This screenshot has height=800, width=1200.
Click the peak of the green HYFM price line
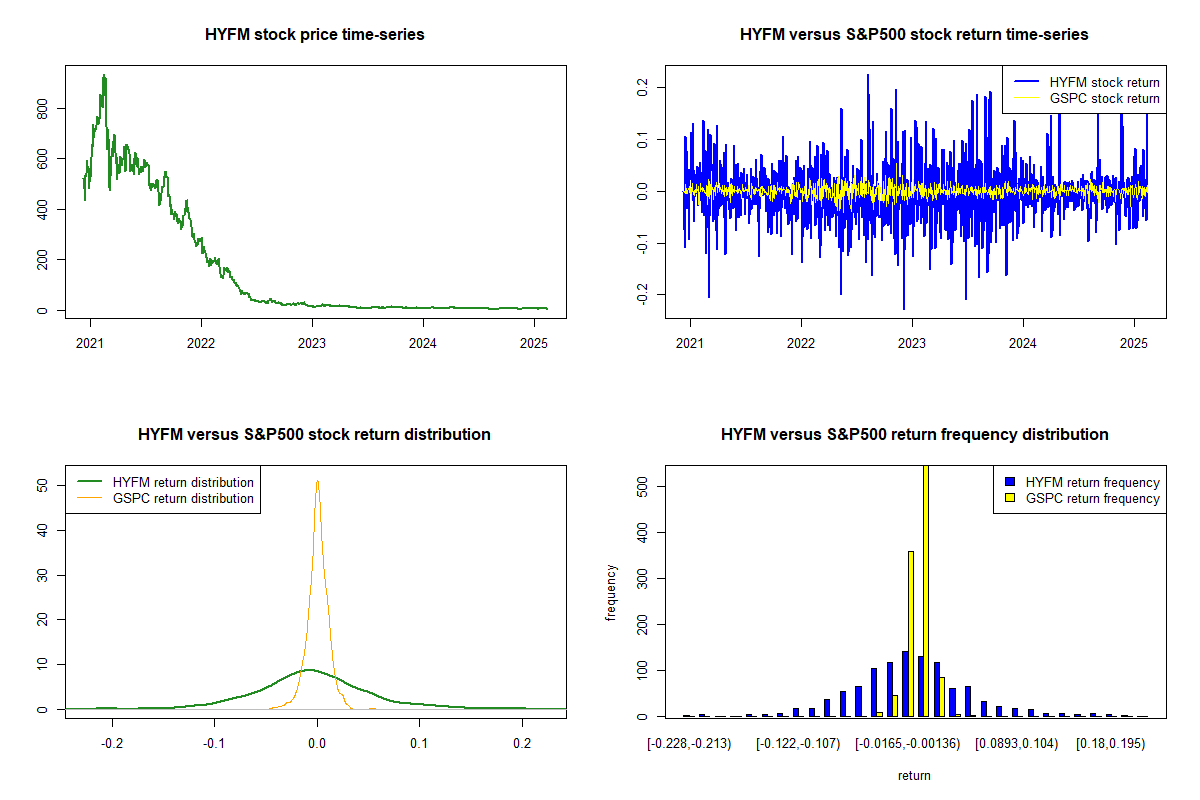(x=104, y=76)
